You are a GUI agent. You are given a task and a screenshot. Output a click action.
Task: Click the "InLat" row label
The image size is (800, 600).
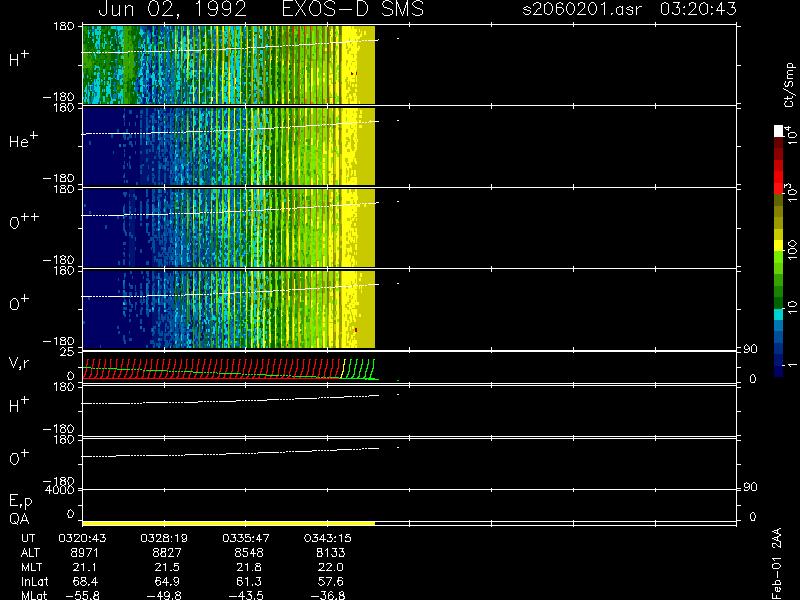(35, 581)
